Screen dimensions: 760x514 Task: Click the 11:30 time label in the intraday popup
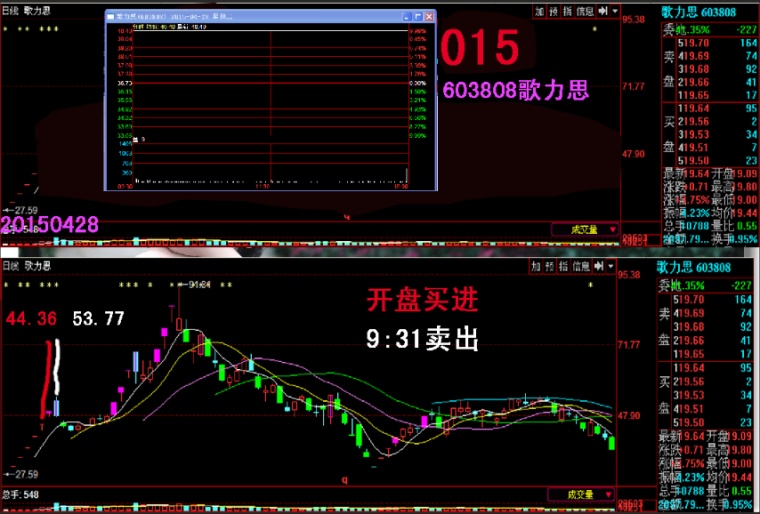(262, 186)
